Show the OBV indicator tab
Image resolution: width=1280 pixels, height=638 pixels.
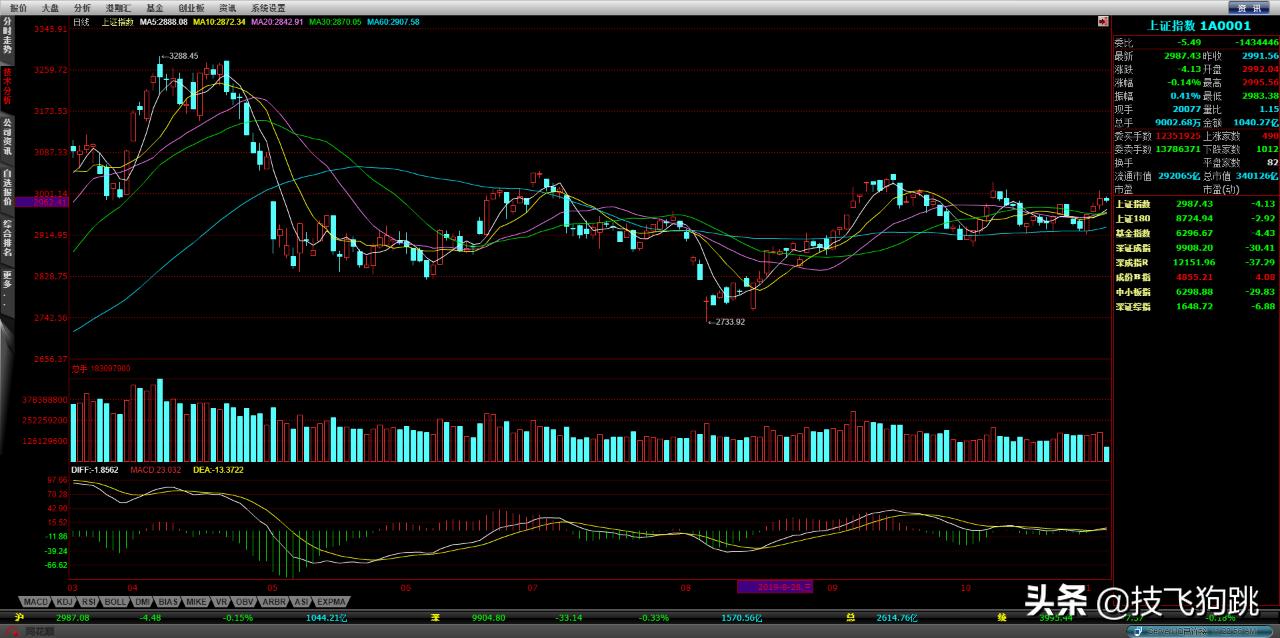click(x=244, y=602)
